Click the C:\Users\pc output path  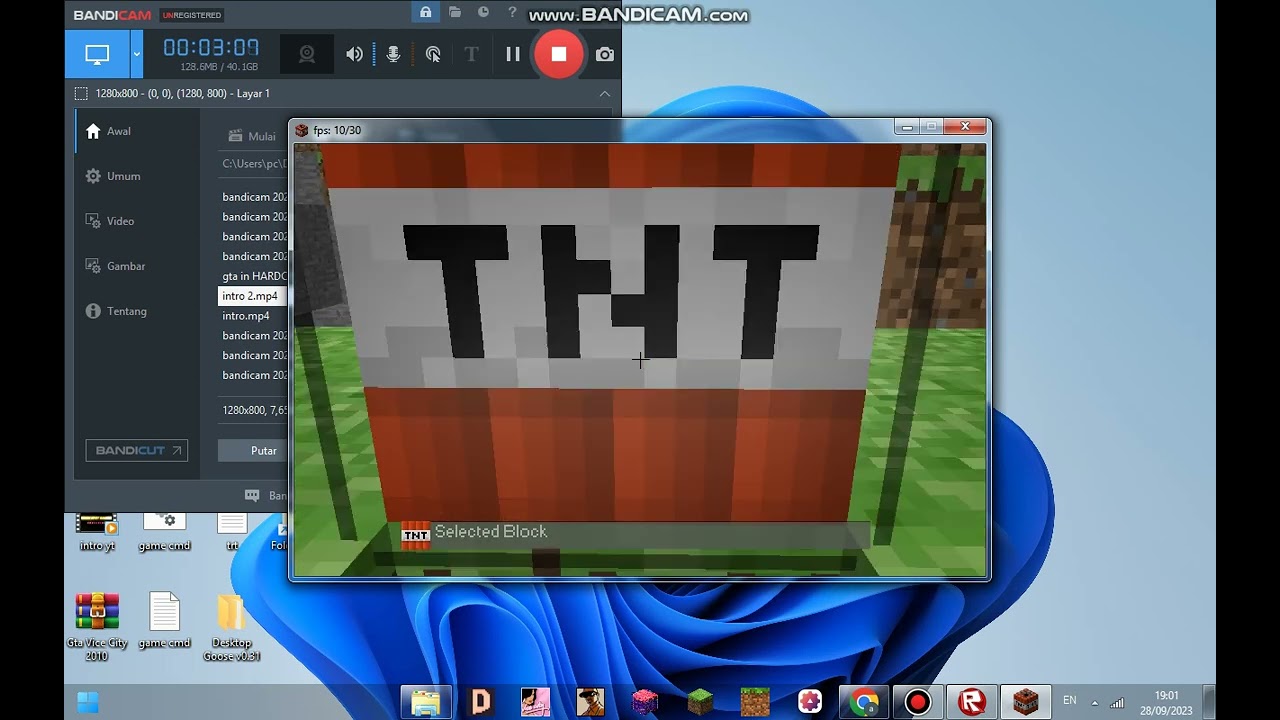pos(255,163)
